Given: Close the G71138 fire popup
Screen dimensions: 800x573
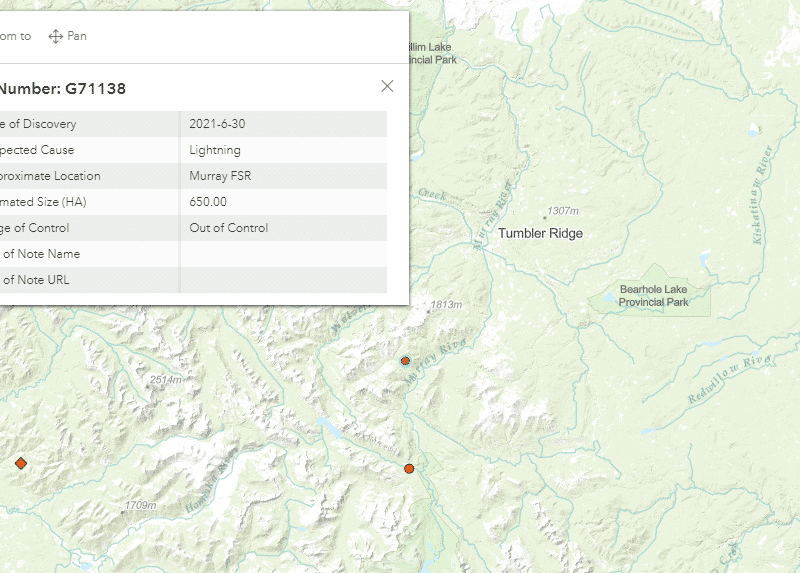Looking at the screenshot, I should click(x=387, y=86).
